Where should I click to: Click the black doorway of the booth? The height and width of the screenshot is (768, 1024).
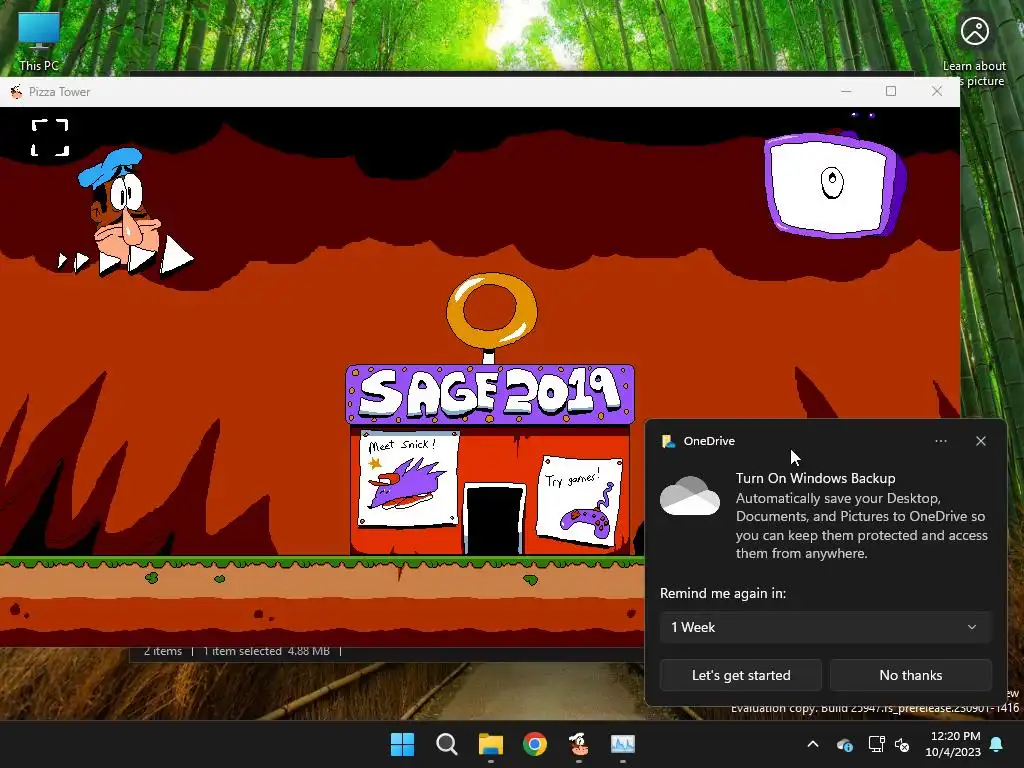click(494, 520)
